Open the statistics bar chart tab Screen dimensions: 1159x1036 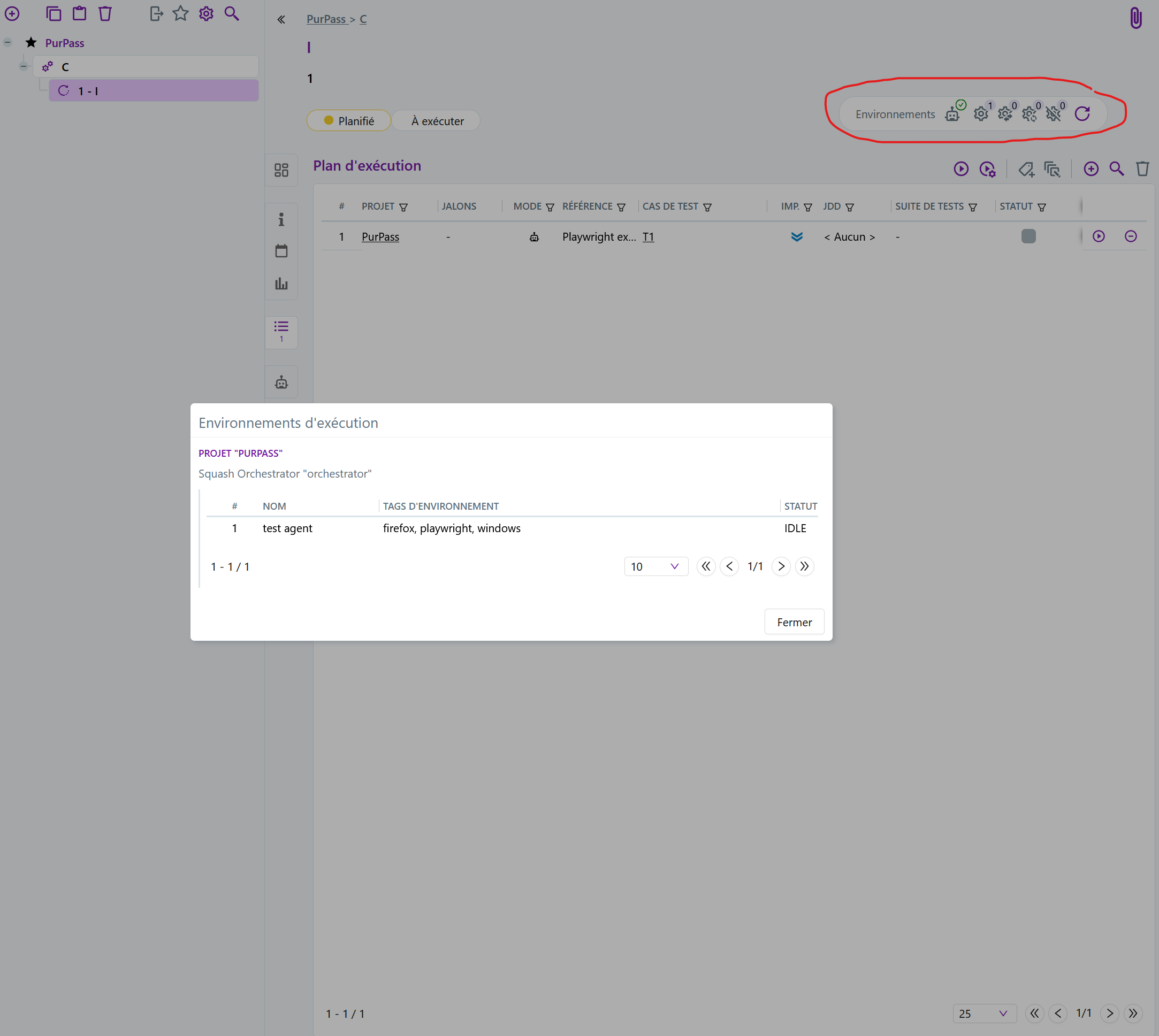281,283
